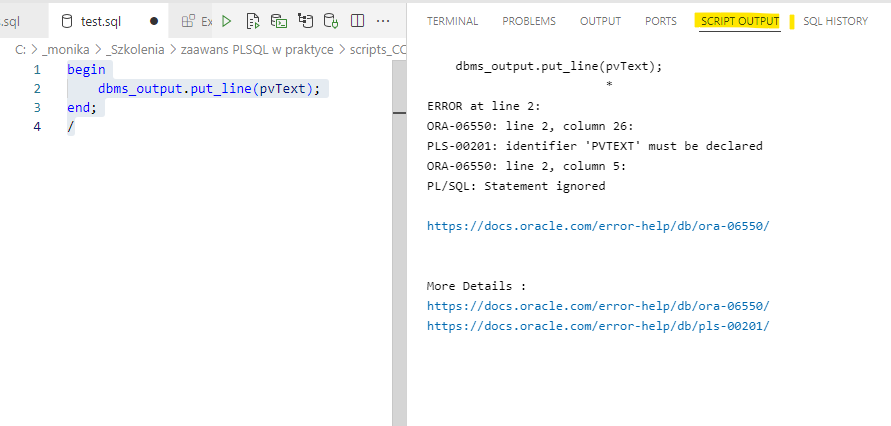Show the PORTS panel tab
Image resolution: width=891 pixels, height=426 pixels.
[x=660, y=21]
